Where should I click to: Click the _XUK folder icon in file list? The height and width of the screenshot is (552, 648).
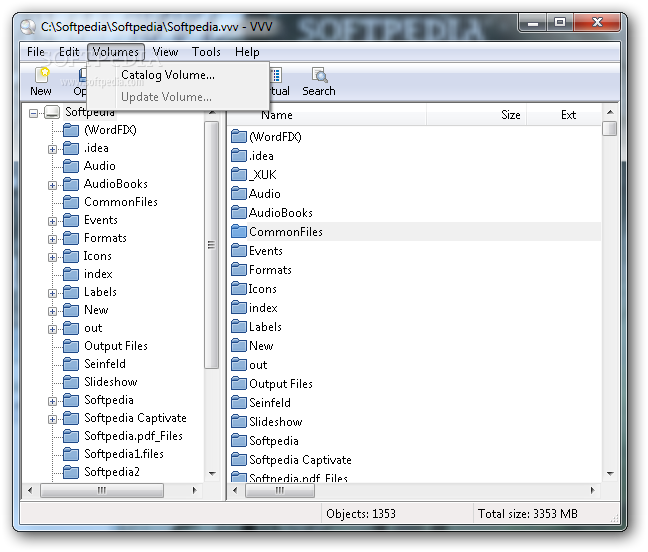tap(238, 175)
